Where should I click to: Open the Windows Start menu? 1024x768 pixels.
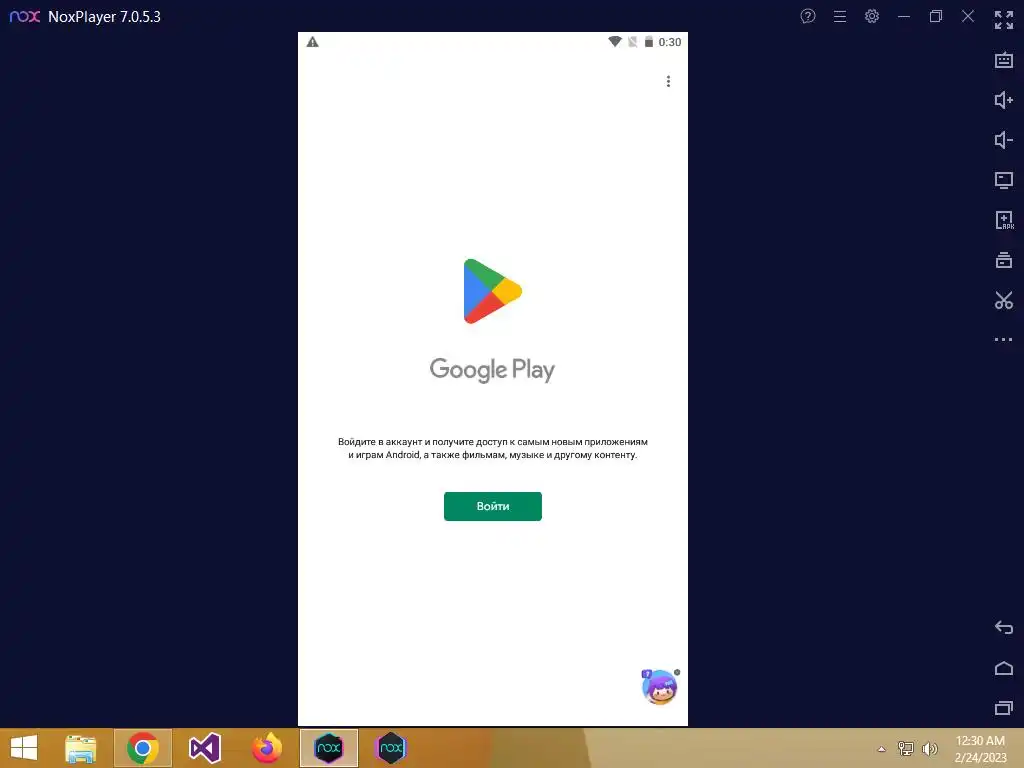point(24,748)
